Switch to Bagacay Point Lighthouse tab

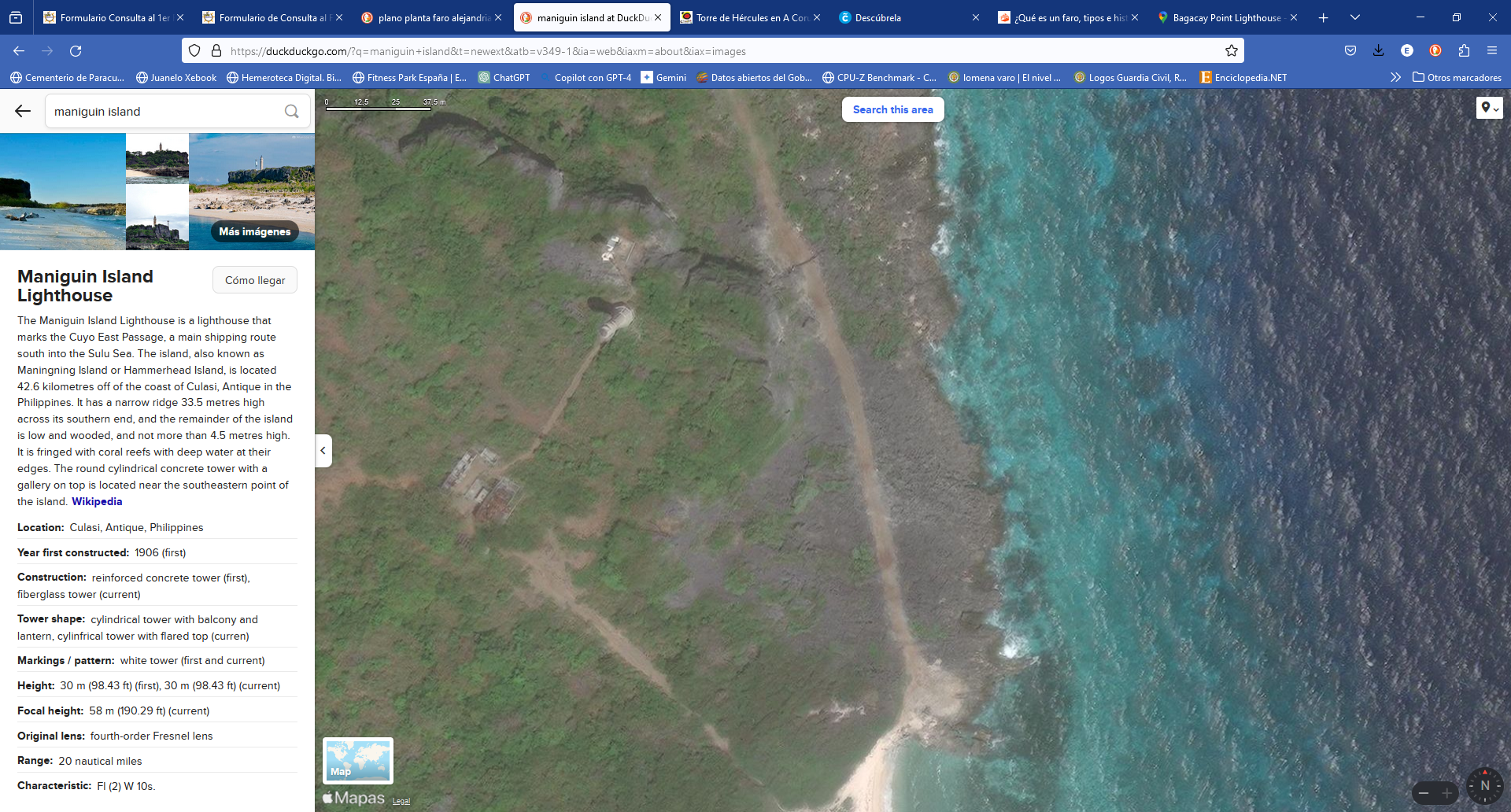(1225, 17)
